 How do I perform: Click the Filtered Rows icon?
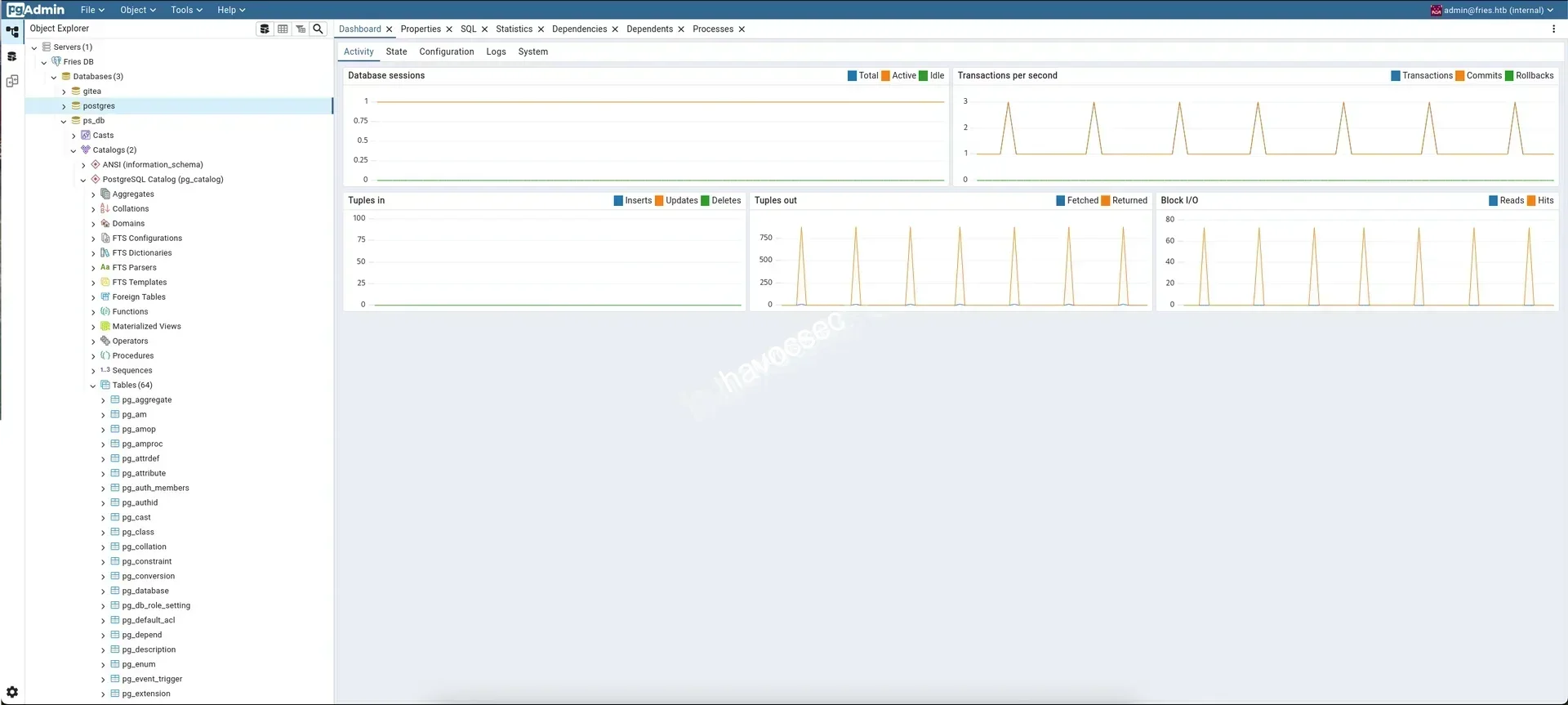click(x=301, y=29)
